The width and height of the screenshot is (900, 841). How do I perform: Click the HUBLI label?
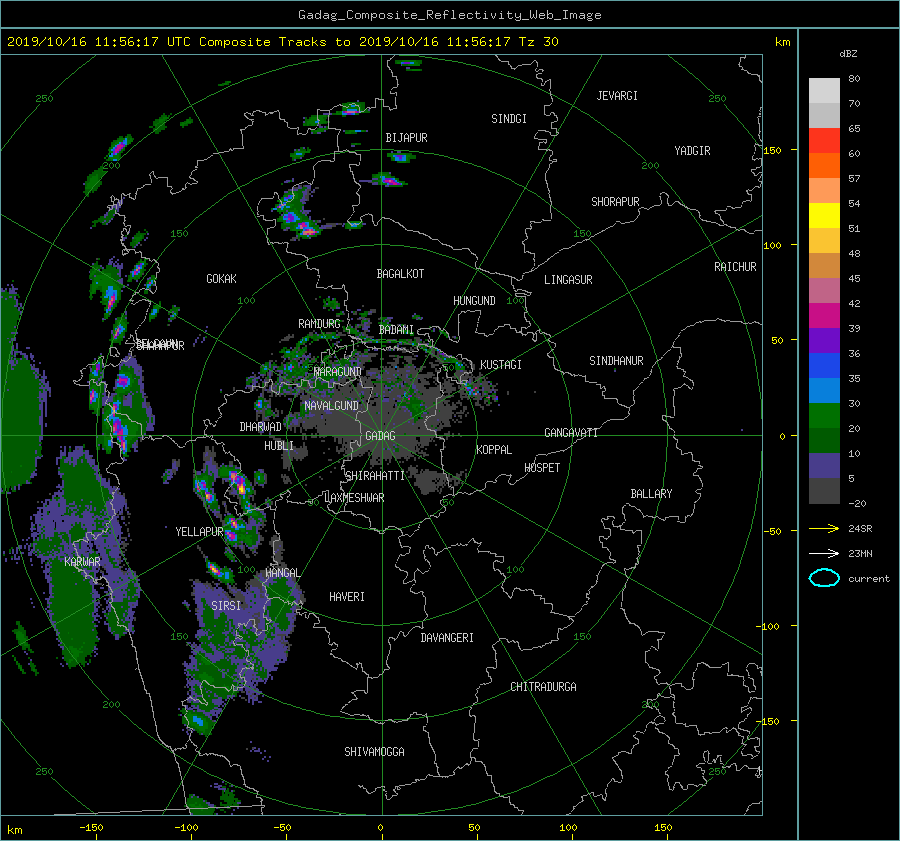tap(279, 446)
